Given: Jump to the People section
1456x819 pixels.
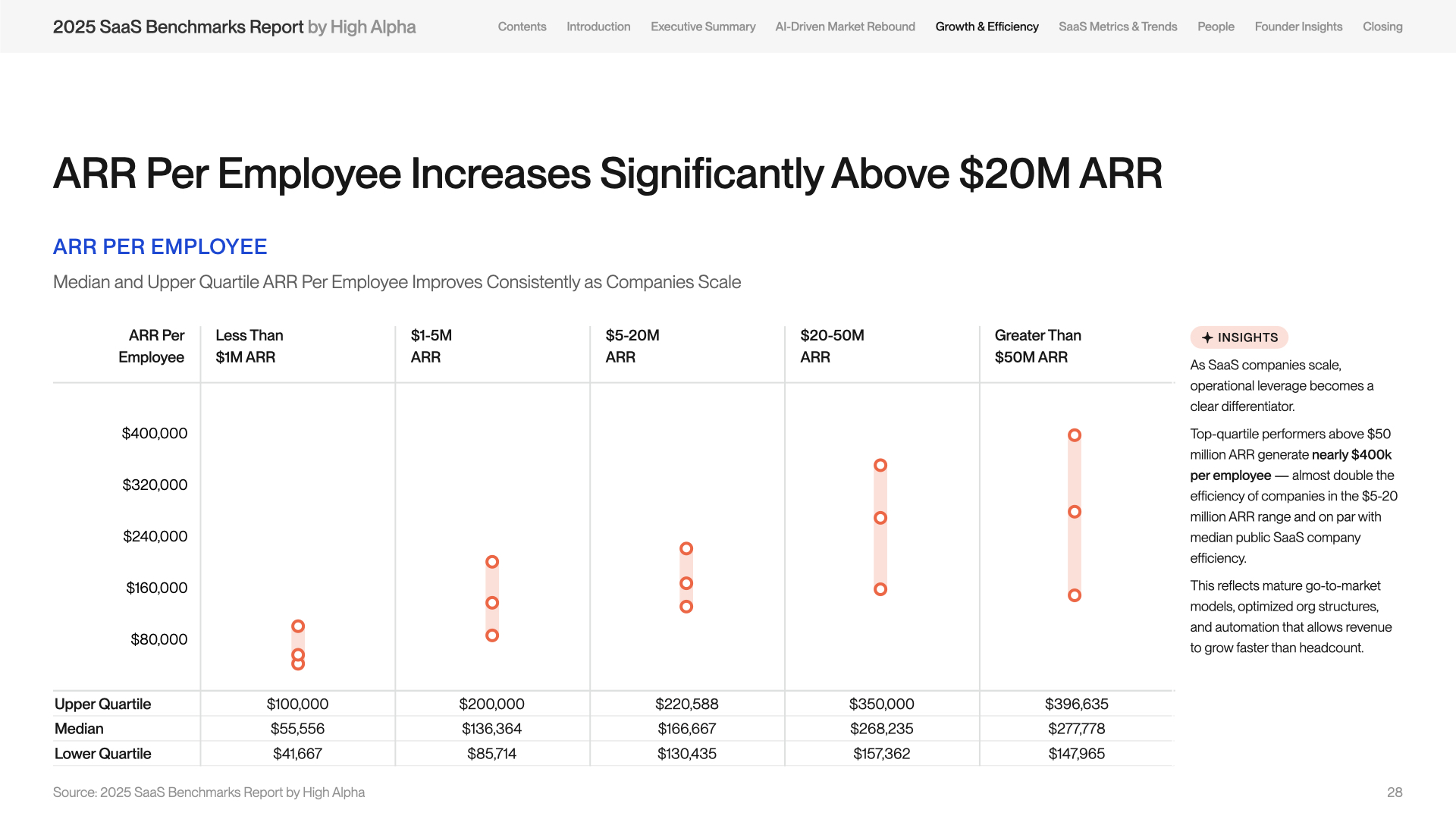Looking at the screenshot, I should tap(1216, 27).
